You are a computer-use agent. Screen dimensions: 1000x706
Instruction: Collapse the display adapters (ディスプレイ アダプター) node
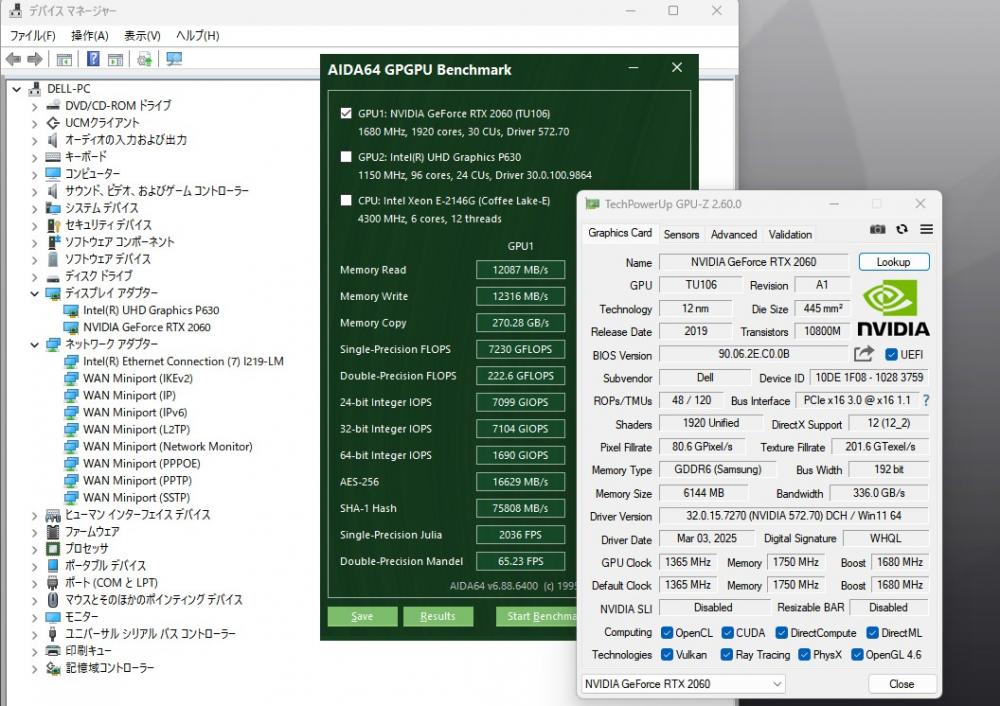coord(34,293)
